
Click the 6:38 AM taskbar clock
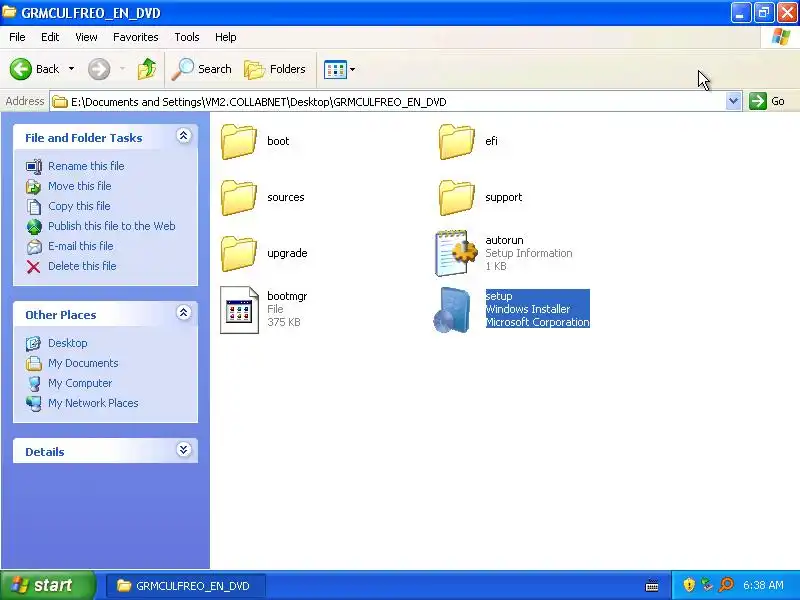tap(763, 585)
